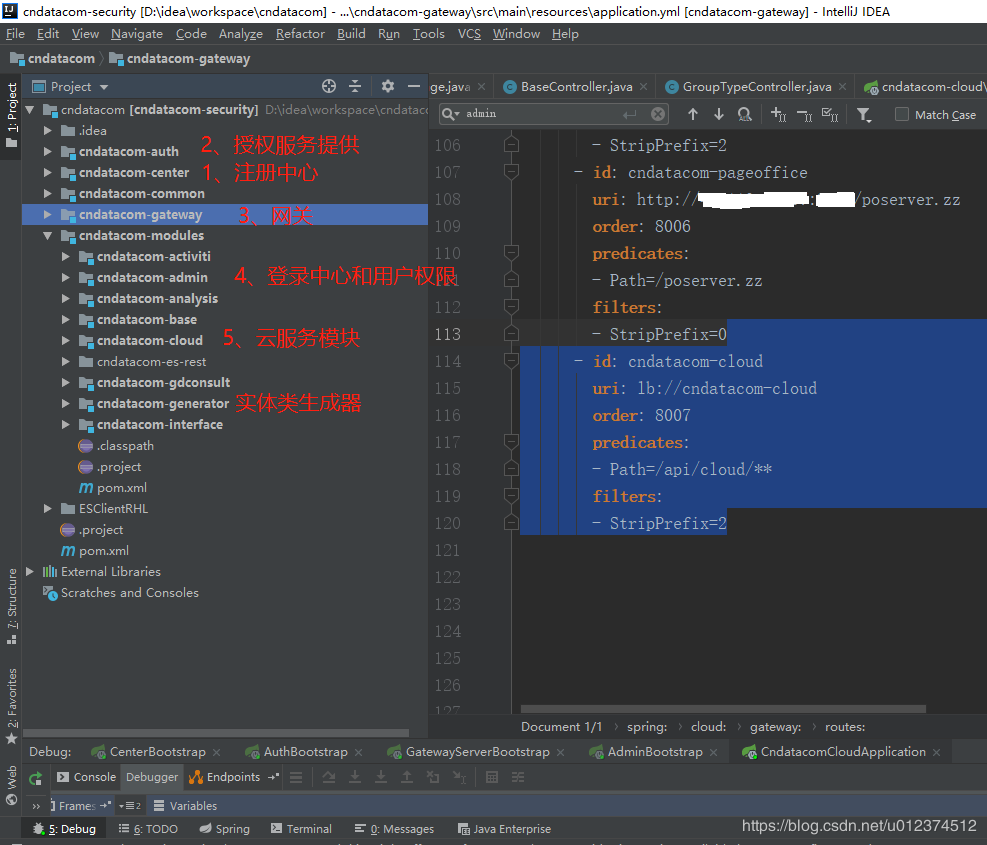Screen dimensions: 987x845
Task: Toggle the Match Case checkbox
Action: (x=901, y=114)
